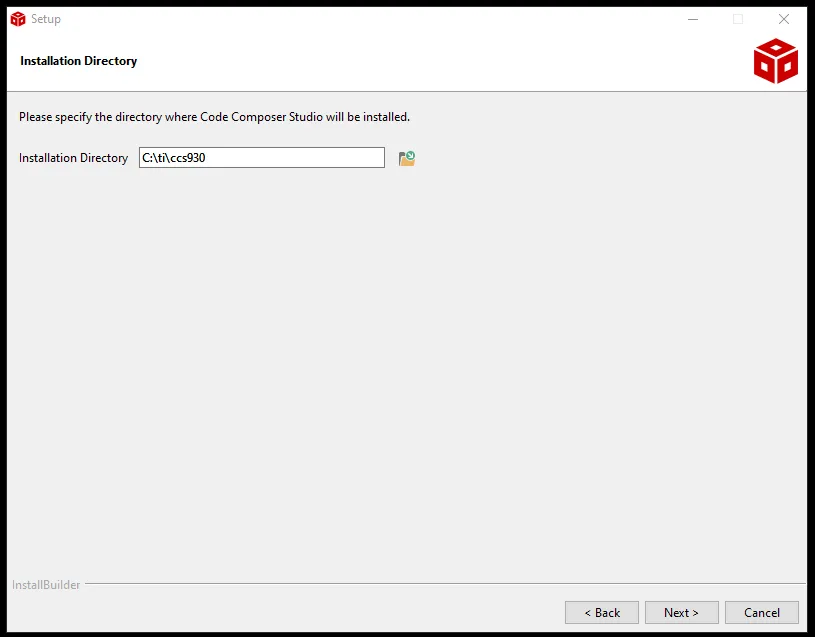815x637 pixels.
Task: Click the separator line beside InstallBuilder
Action: click(440, 584)
